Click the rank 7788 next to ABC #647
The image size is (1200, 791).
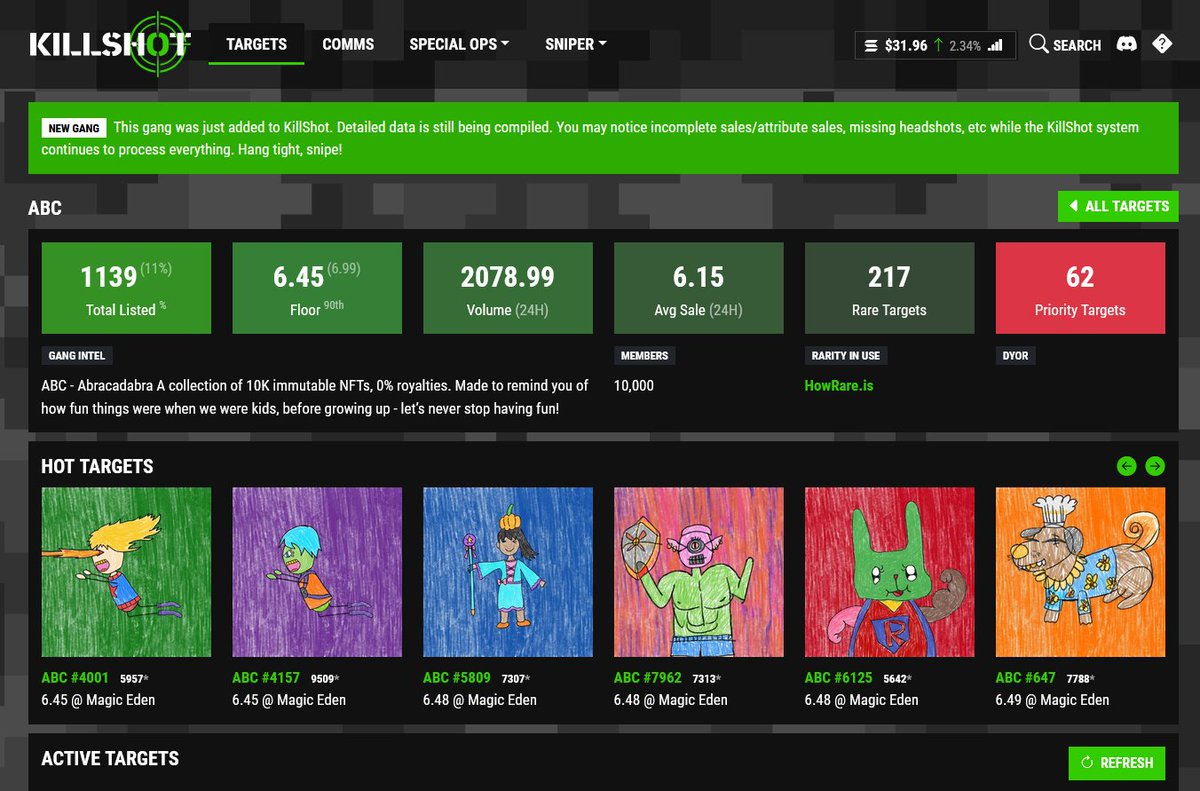click(1080, 678)
